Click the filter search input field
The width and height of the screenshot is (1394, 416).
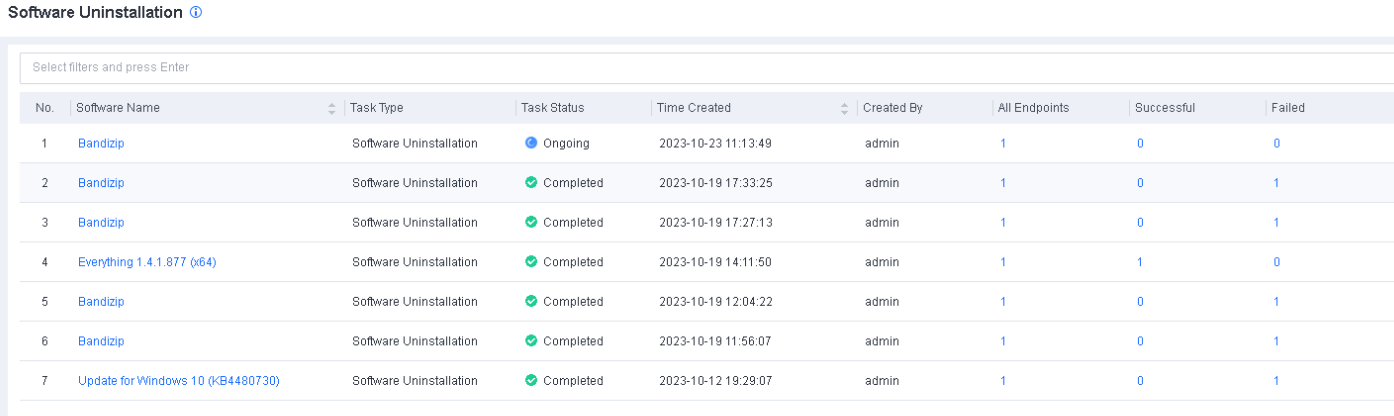[700, 68]
